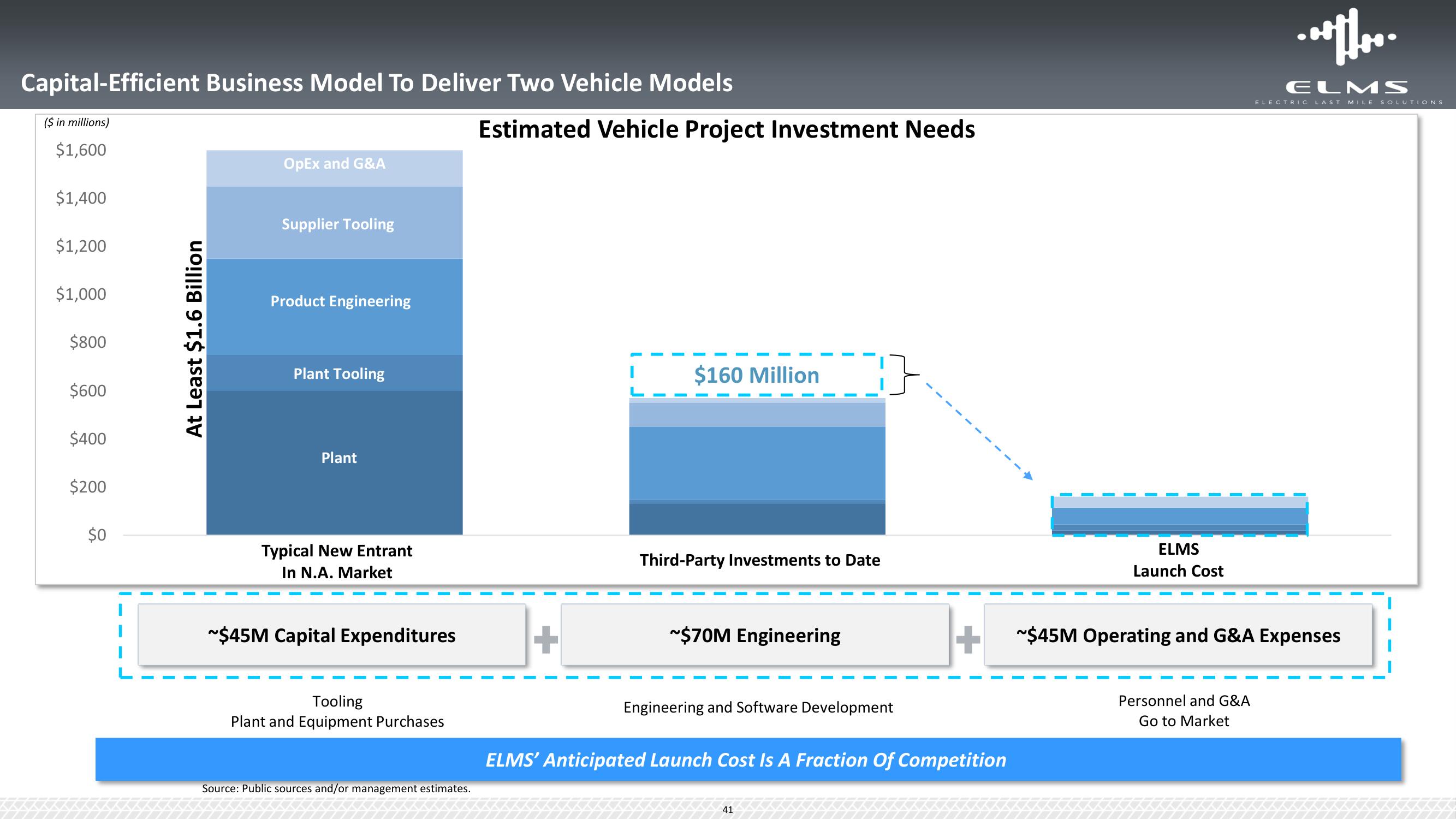Click the $1,000 axis value
The width and height of the screenshot is (1456, 819).
(x=81, y=294)
